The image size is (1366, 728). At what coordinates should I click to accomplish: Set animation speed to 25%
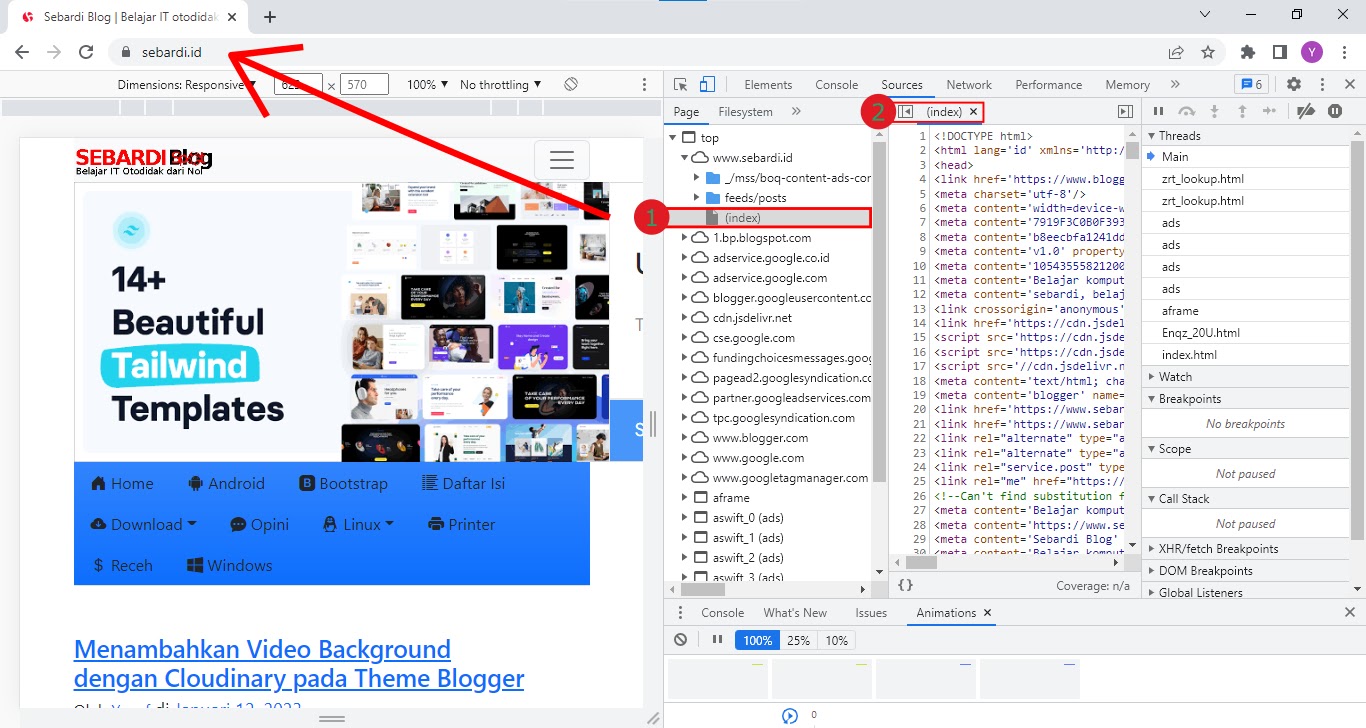[x=798, y=640]
